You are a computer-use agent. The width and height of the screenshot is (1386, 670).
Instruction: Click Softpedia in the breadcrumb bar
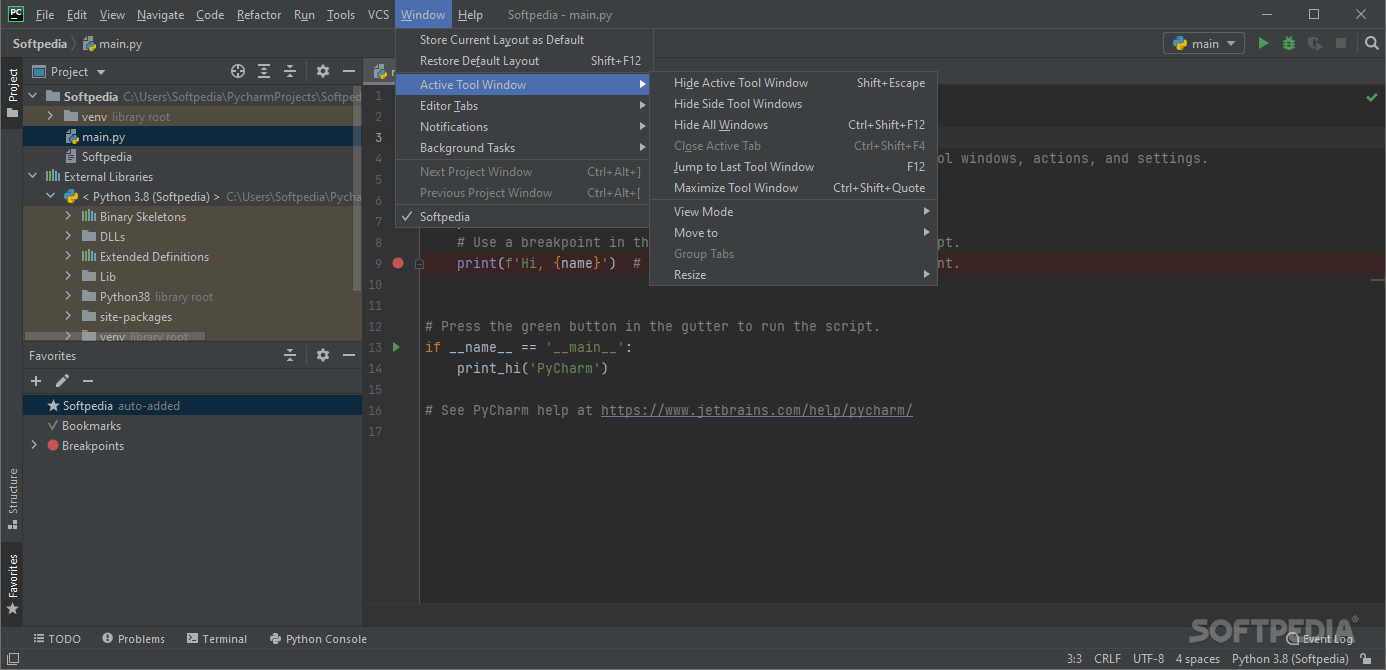tap(40, 43)
